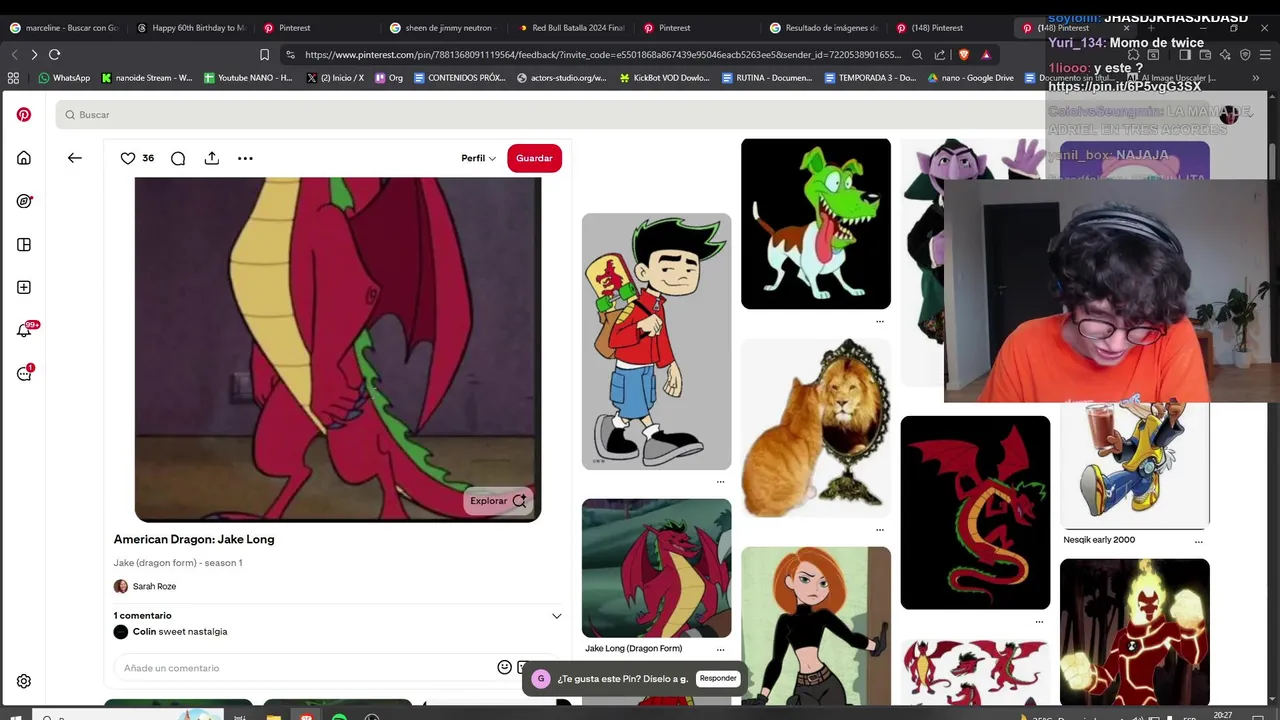Collapse the 1 comentario section chevron

(557, 616)
